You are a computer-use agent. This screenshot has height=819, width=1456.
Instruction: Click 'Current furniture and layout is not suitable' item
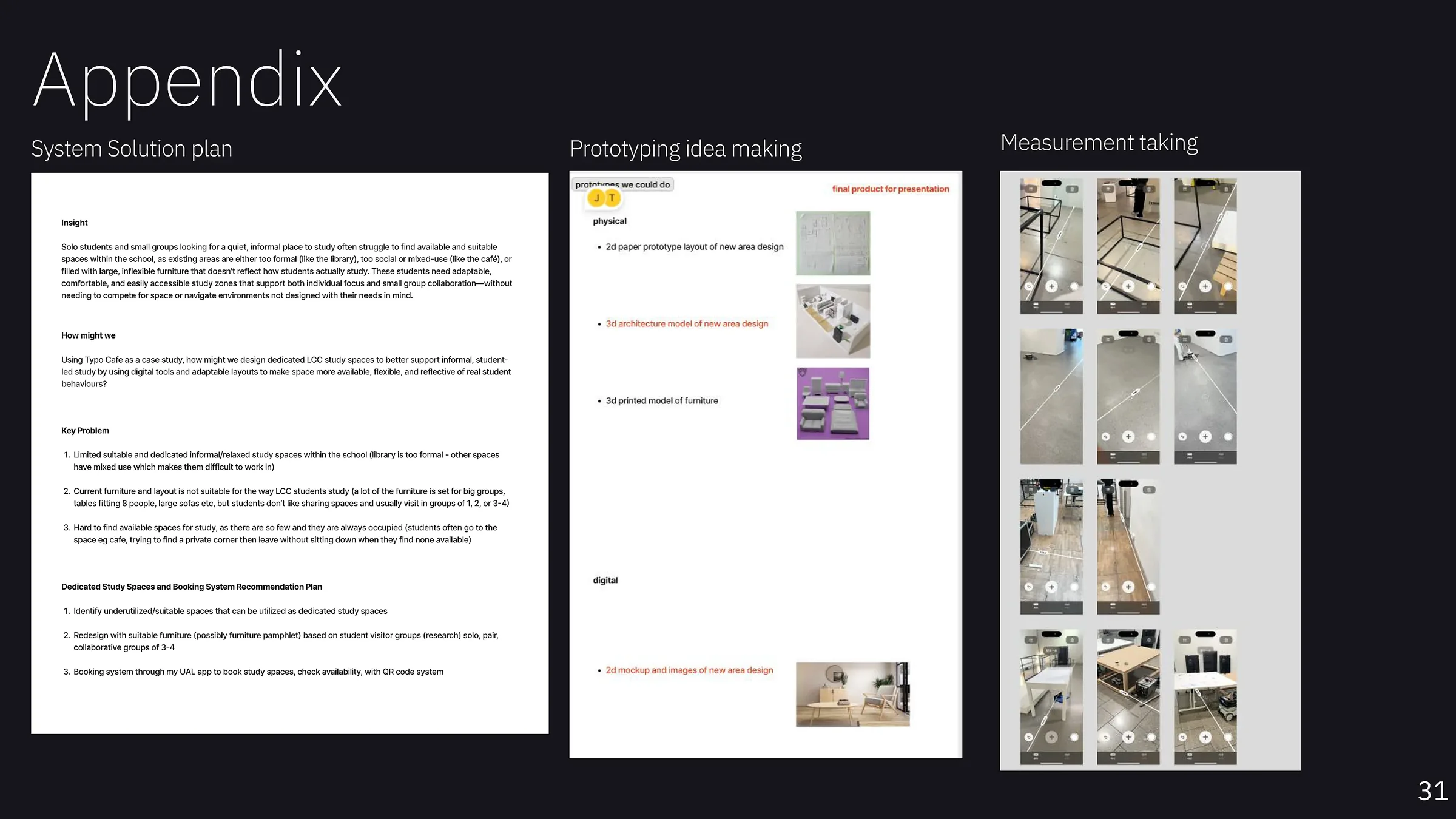[x=291, y=497]
